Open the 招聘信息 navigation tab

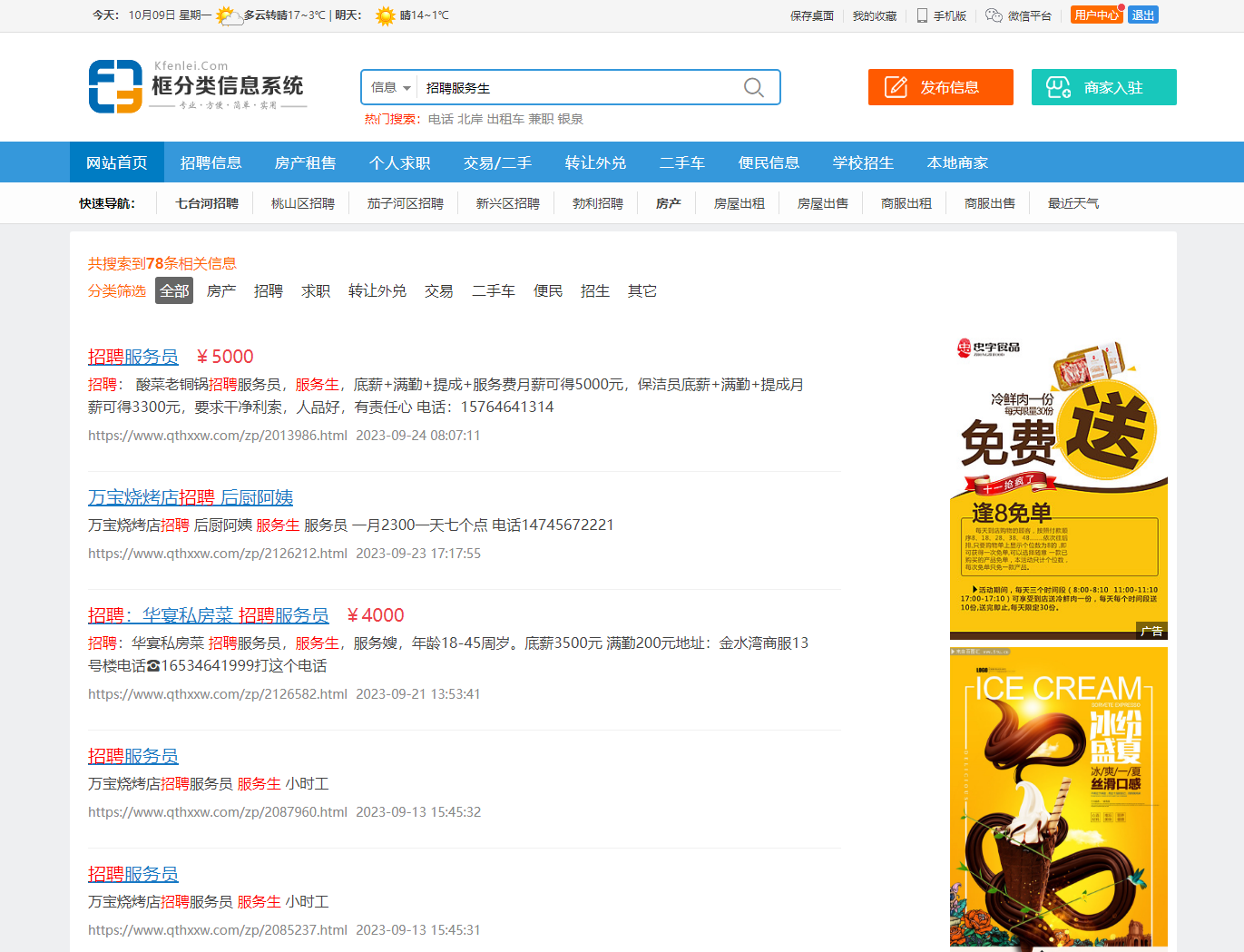[211, 162]
